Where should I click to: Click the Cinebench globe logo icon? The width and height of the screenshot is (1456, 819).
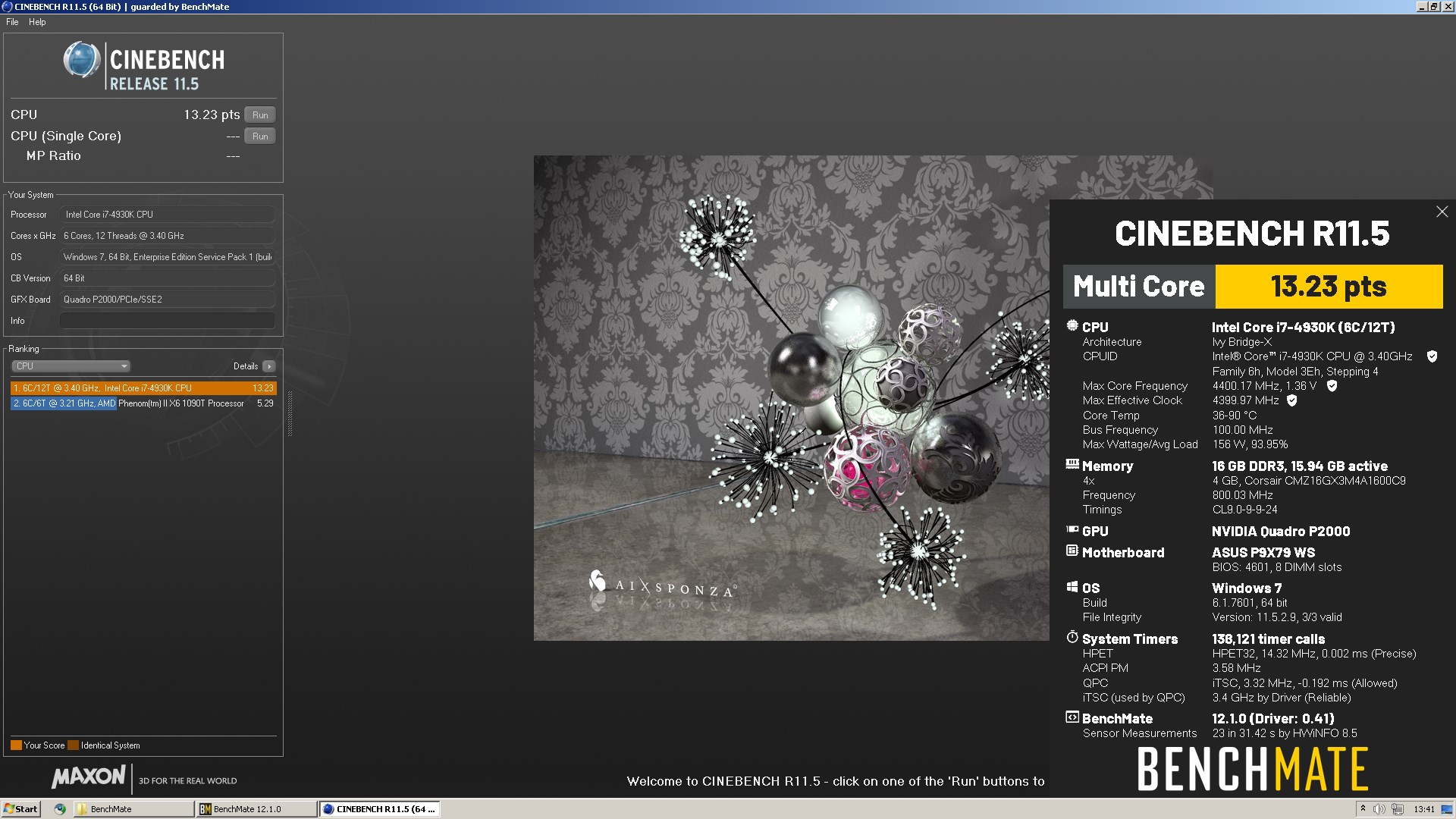click(x=81, y=60)
